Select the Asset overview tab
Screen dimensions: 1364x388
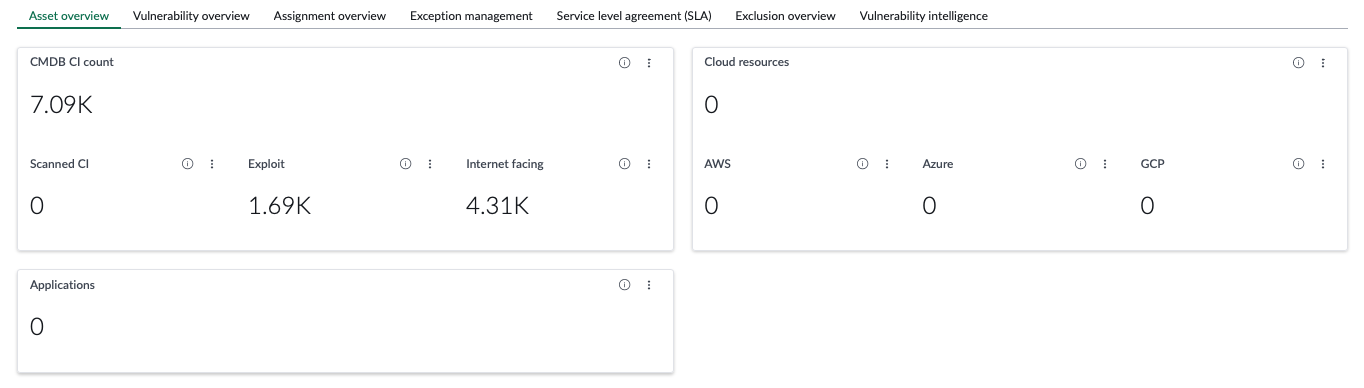pyautogui.click(x=69, y=16)
